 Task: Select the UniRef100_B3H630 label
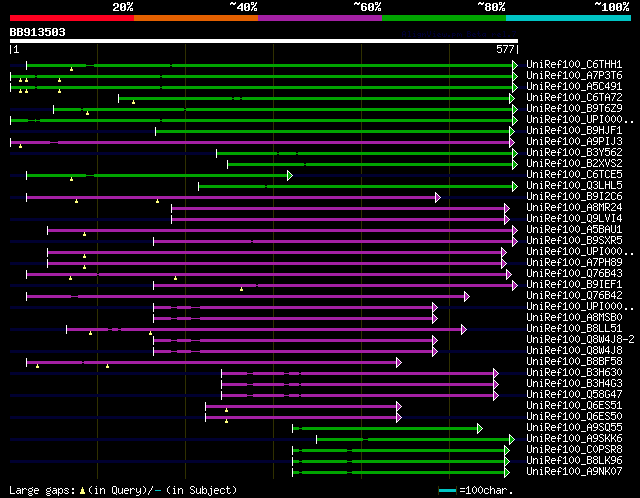tap(574, 373)
